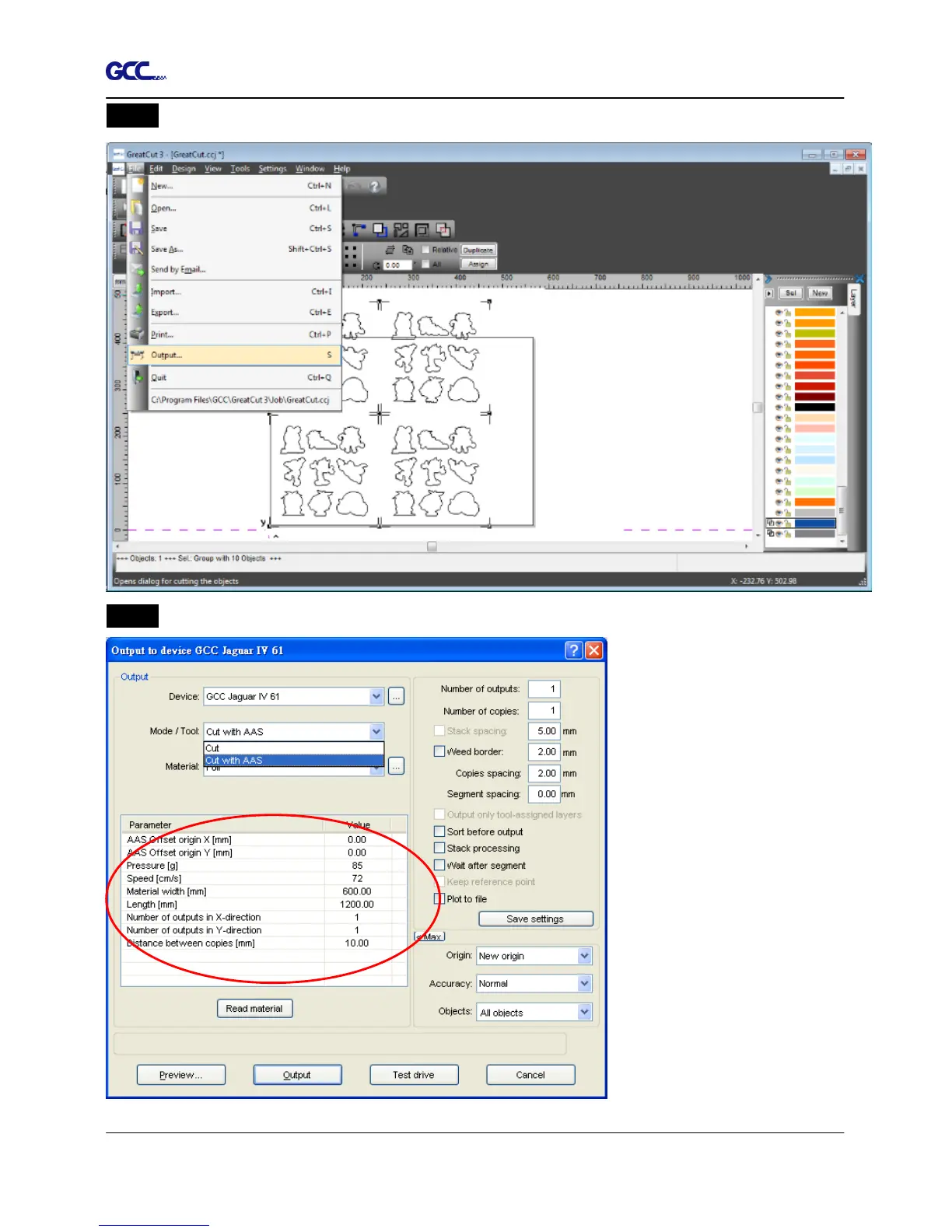Click the GreatCut app icon left of File menu
The image size is (952, 1232).
(x=118, y=169)
